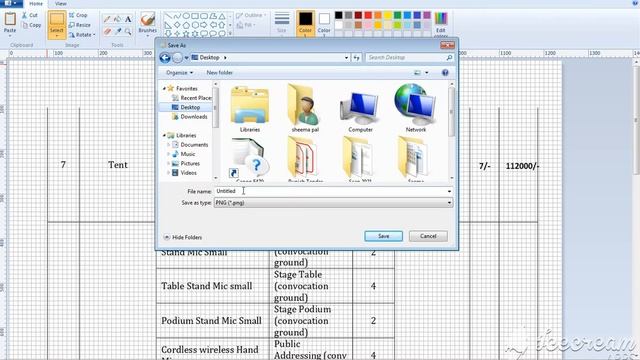The height and width of the screenshot is (360, 640).
Task: Open view options dropdown arrow in dialog
Action: (427, 73)
